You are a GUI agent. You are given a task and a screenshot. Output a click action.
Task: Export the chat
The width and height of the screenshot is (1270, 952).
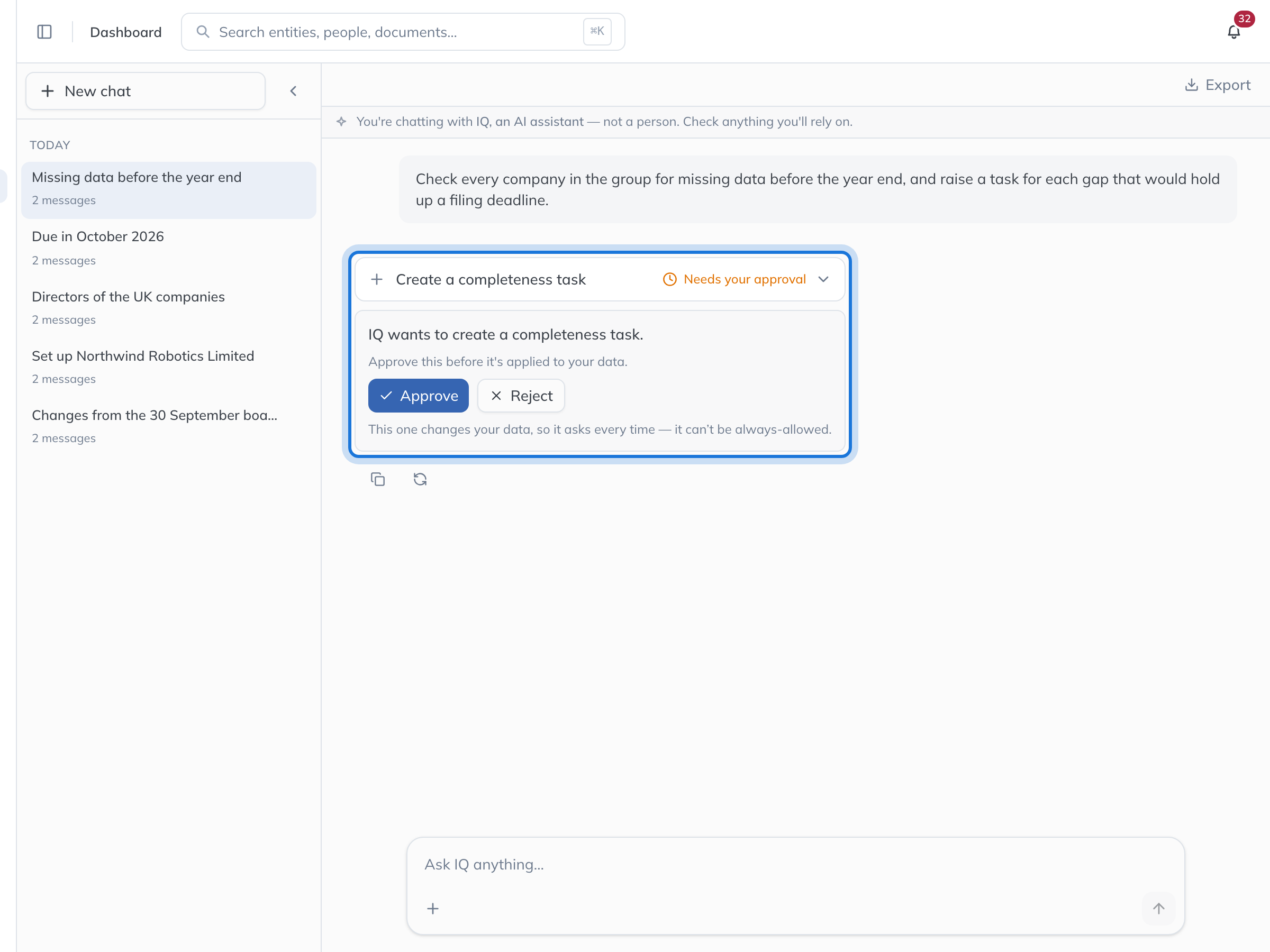[1217, 85]
